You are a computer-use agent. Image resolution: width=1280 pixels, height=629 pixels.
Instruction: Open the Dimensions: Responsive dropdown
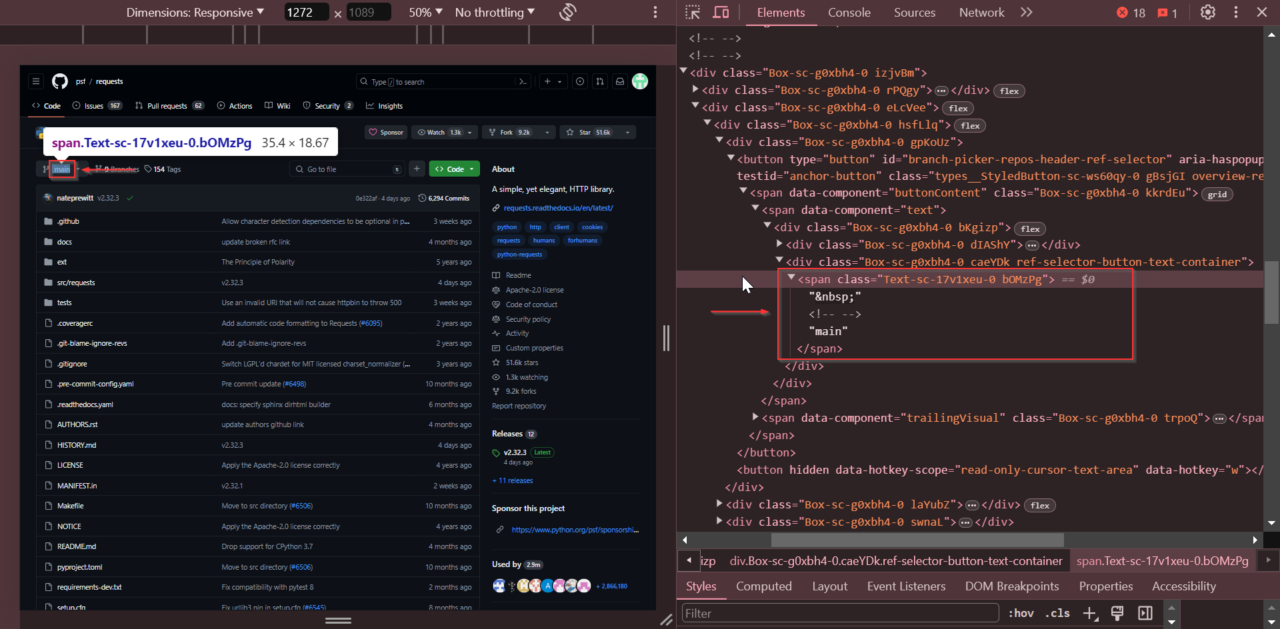[x=196, y=12]
